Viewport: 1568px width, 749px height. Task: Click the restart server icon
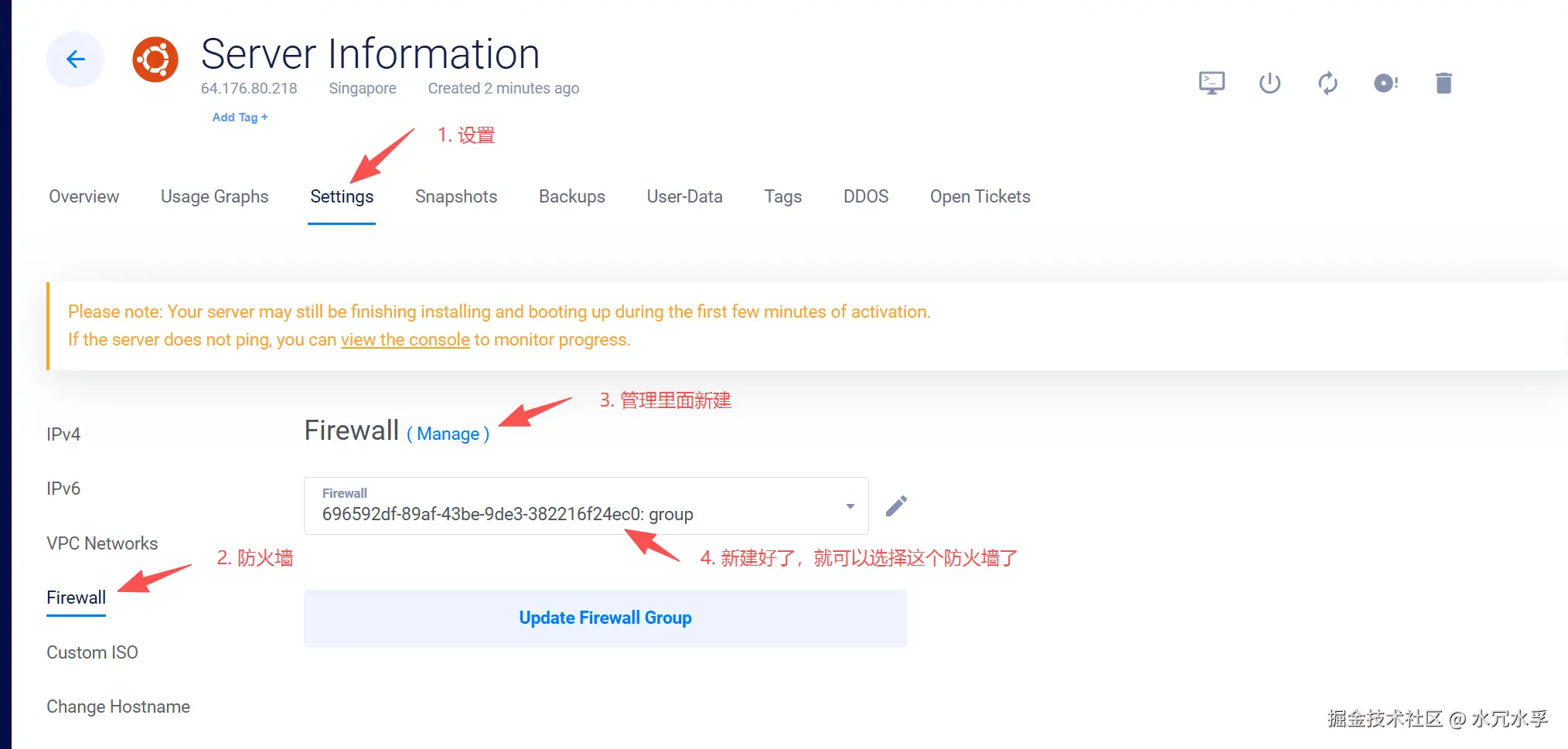coord(1328,83)
